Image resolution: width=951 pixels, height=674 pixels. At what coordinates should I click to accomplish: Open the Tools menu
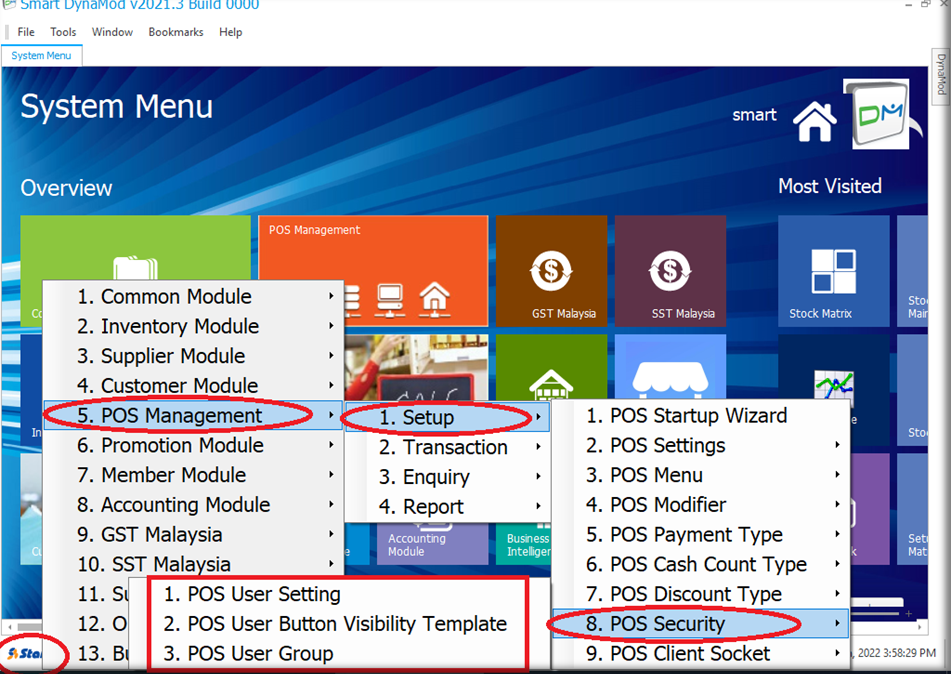tap(63, 32)
